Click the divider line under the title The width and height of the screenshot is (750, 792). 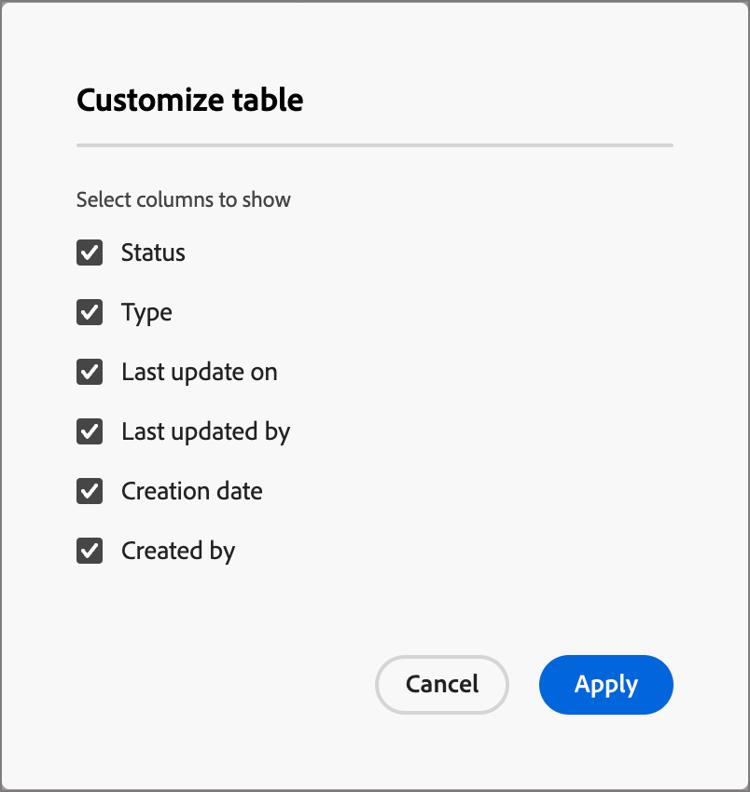click(374, 146)
